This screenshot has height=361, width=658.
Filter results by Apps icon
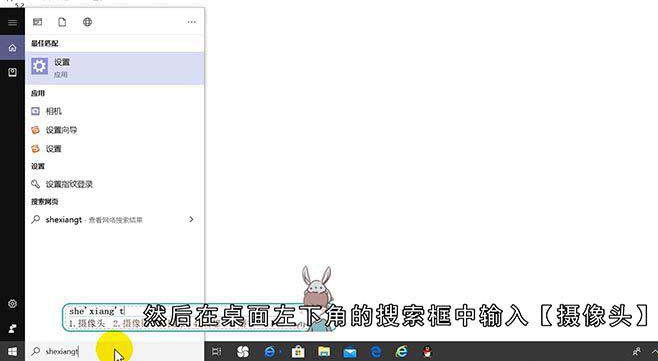pyautogui.click(x=38, y=22)
